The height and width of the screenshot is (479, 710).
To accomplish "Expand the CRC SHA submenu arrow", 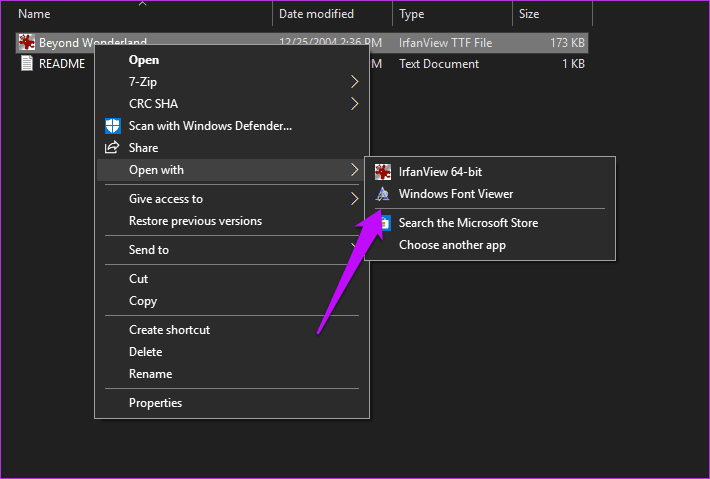I will tap(355, 104).
